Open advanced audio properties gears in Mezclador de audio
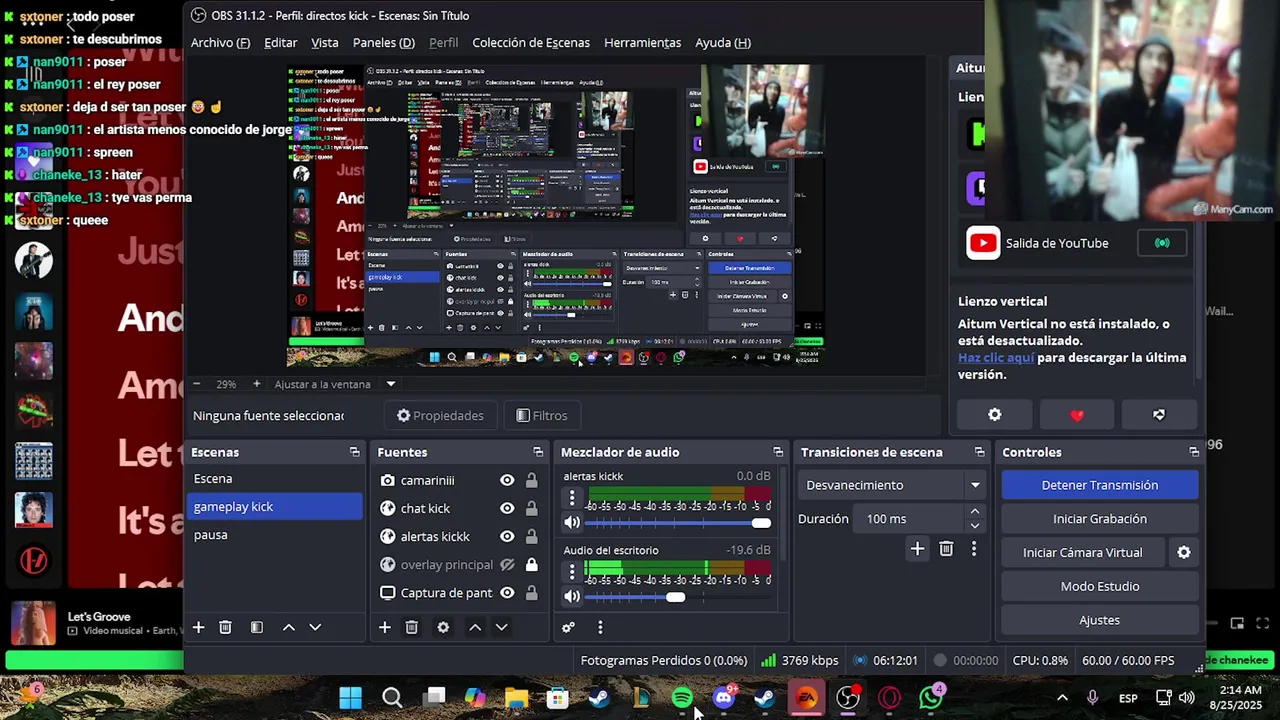 click(x=568, y=627)
